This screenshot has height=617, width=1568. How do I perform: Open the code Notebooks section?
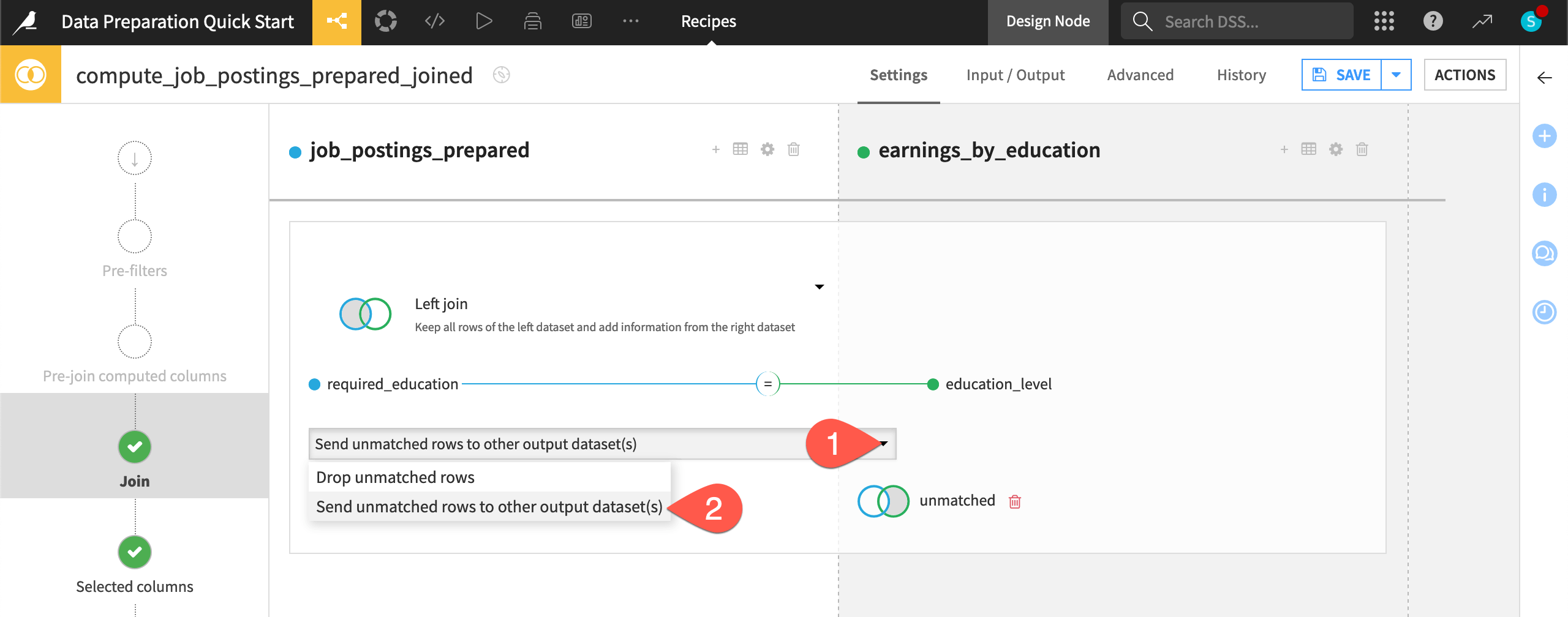(x=435, y=21)
